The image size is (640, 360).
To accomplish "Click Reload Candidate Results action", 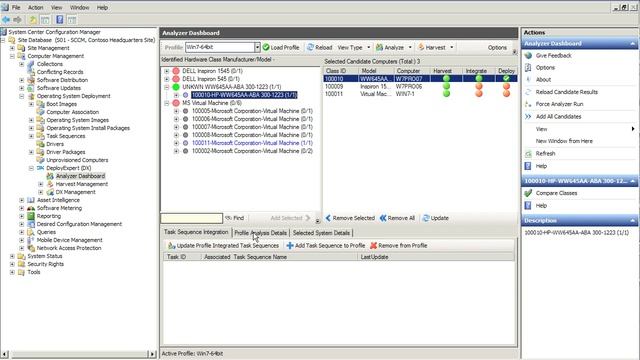I will [x=567, y=92].
